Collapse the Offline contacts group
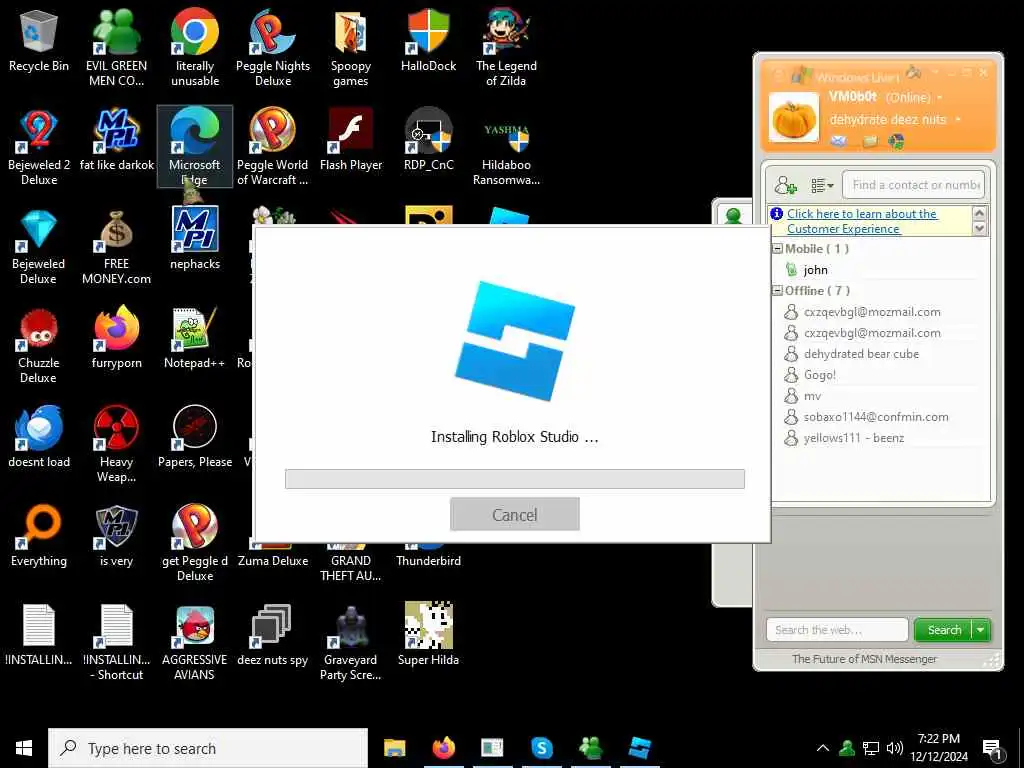The image size is (1024, 768). (x=777, y=291)
